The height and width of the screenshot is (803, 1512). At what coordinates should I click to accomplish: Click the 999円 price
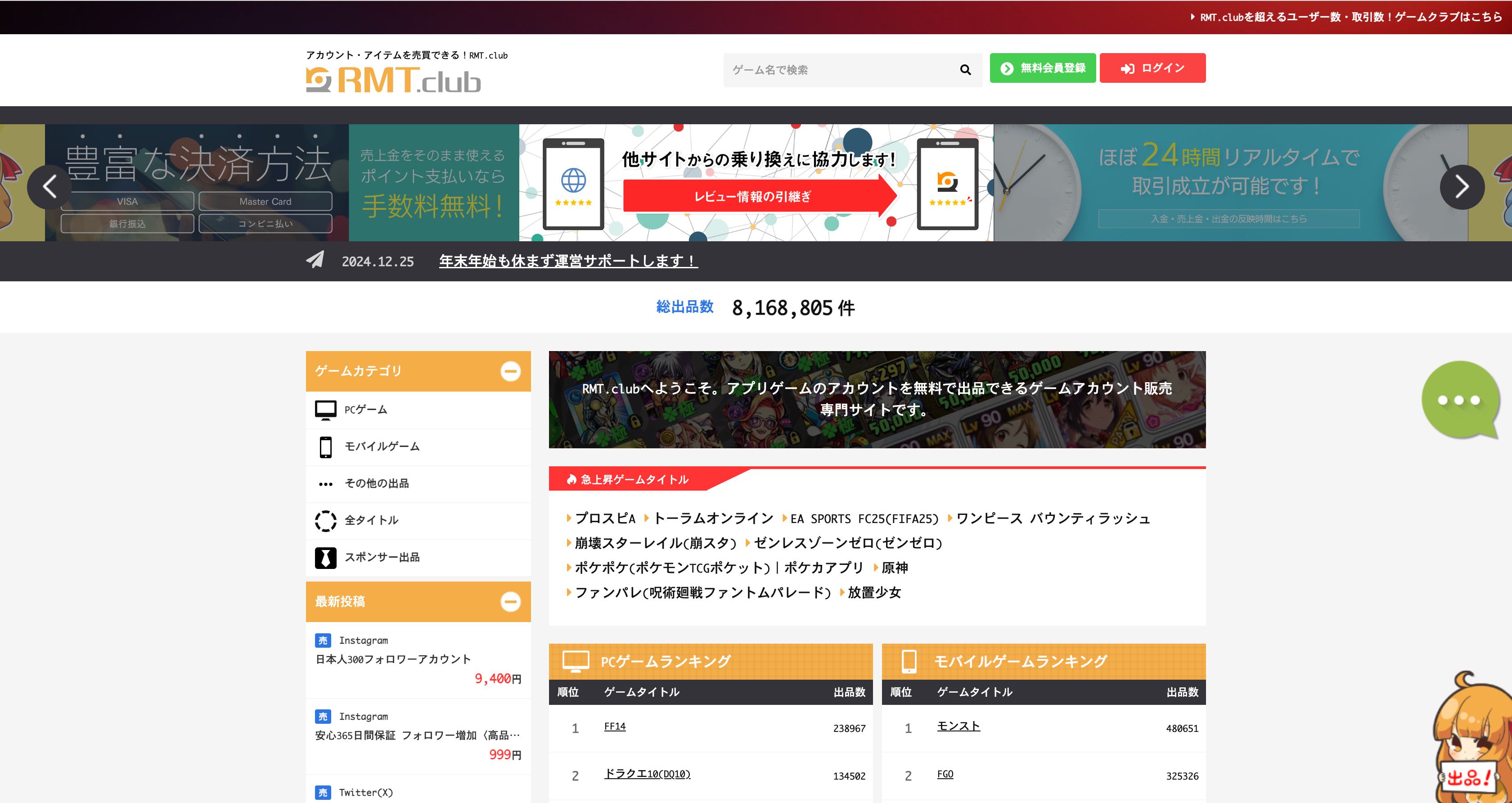(505, 755)
